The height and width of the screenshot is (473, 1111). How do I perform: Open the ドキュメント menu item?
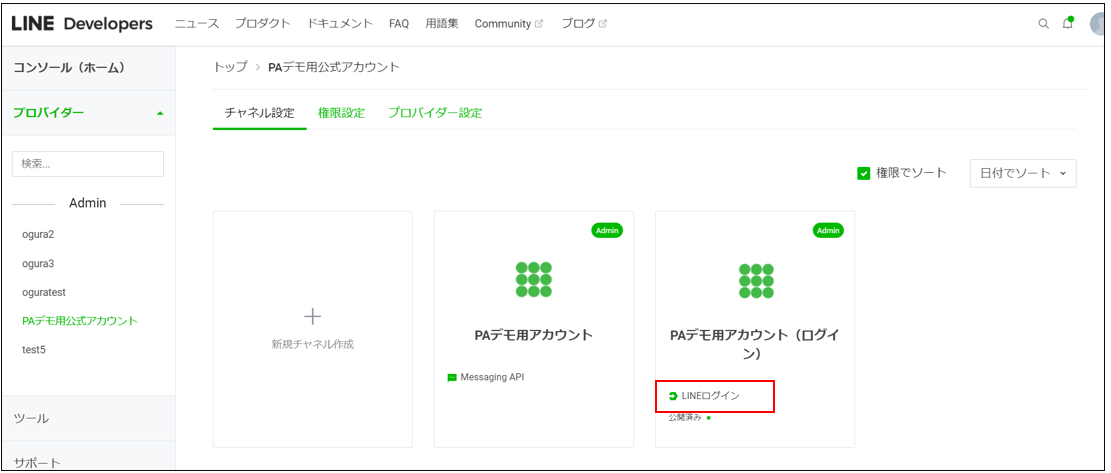tap(340, 23)
